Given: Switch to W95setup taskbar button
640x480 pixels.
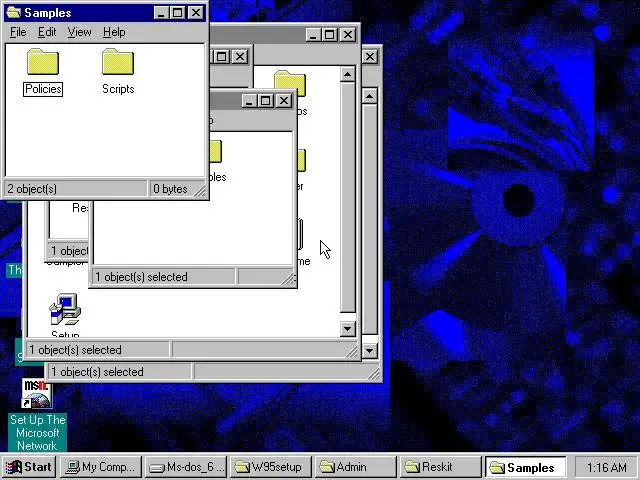Looking at the screenshot, I should (271, 467).
